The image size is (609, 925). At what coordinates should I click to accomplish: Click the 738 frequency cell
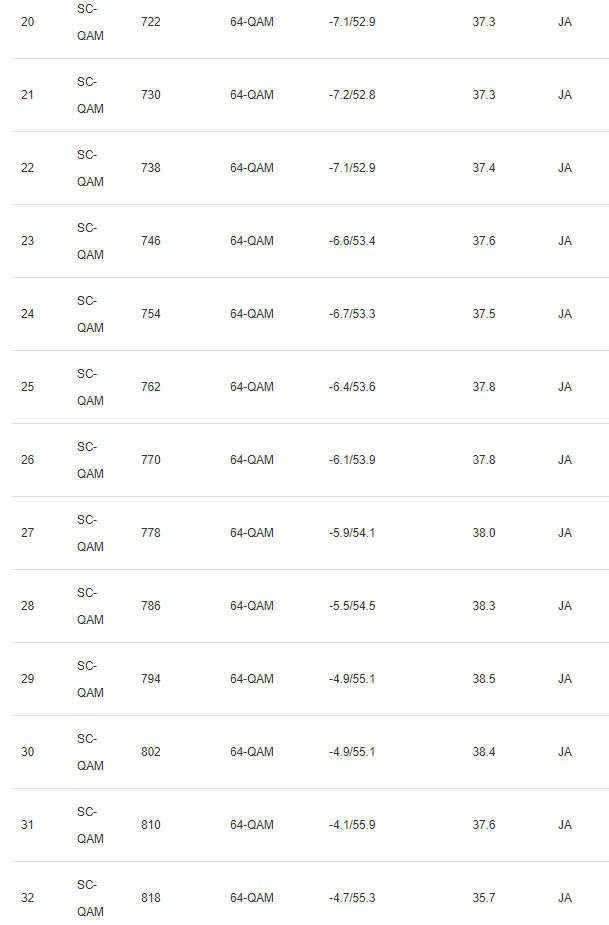[151, 168]
